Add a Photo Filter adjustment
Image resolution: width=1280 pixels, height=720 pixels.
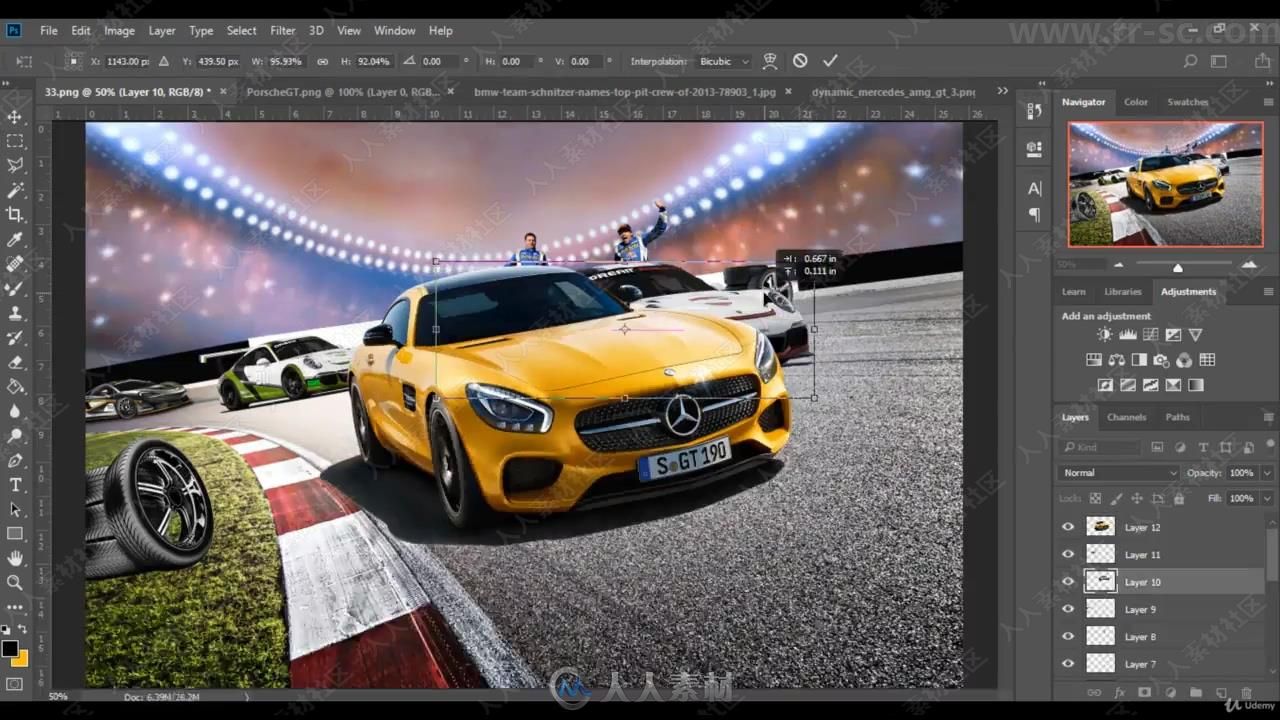pos(1161,360)
